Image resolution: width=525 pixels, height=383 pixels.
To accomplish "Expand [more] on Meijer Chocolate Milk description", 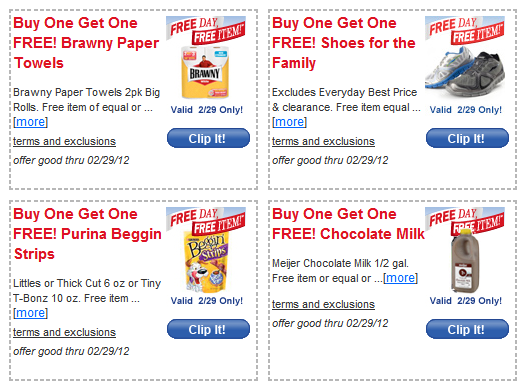I will pyautogui.click(x=400, y=278).
